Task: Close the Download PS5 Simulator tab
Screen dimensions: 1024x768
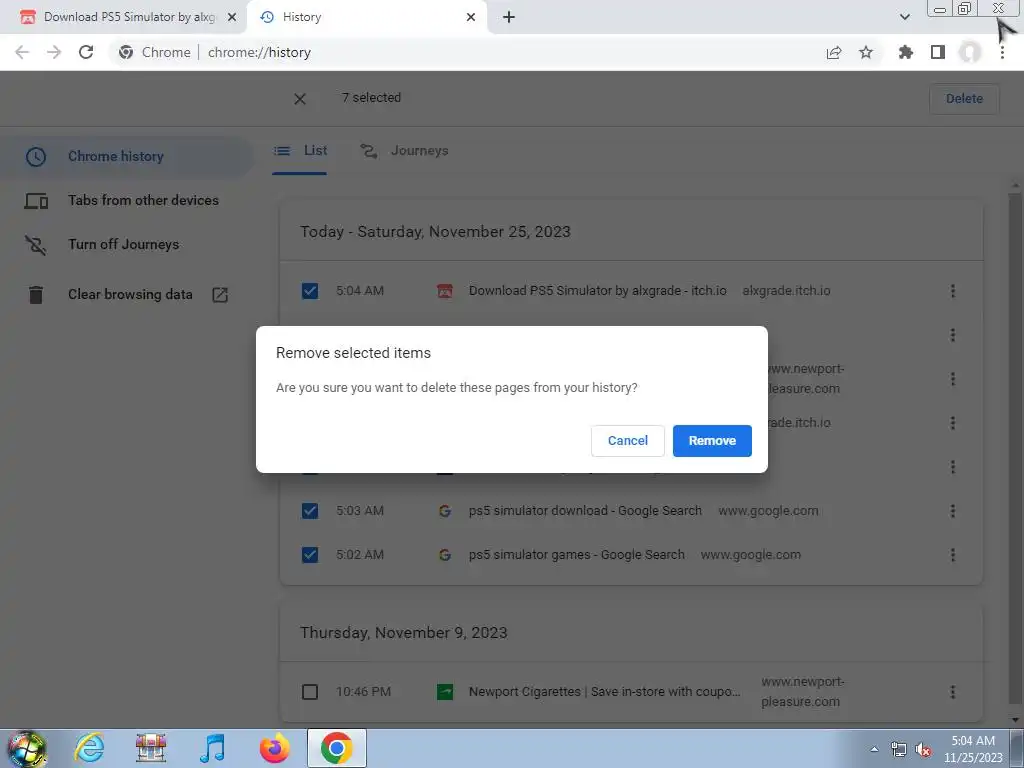Action: click(232, 17)
